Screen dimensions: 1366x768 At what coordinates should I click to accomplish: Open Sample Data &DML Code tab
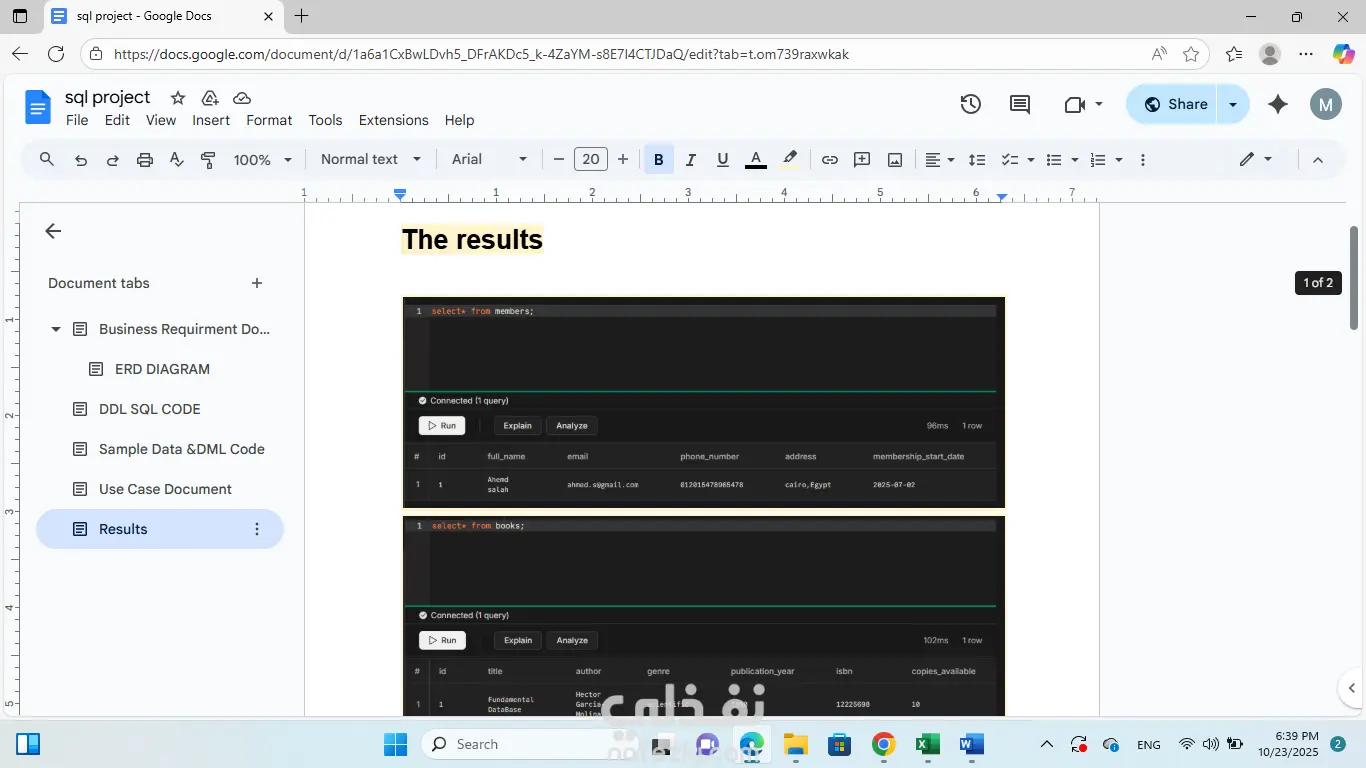pos(182,449)
